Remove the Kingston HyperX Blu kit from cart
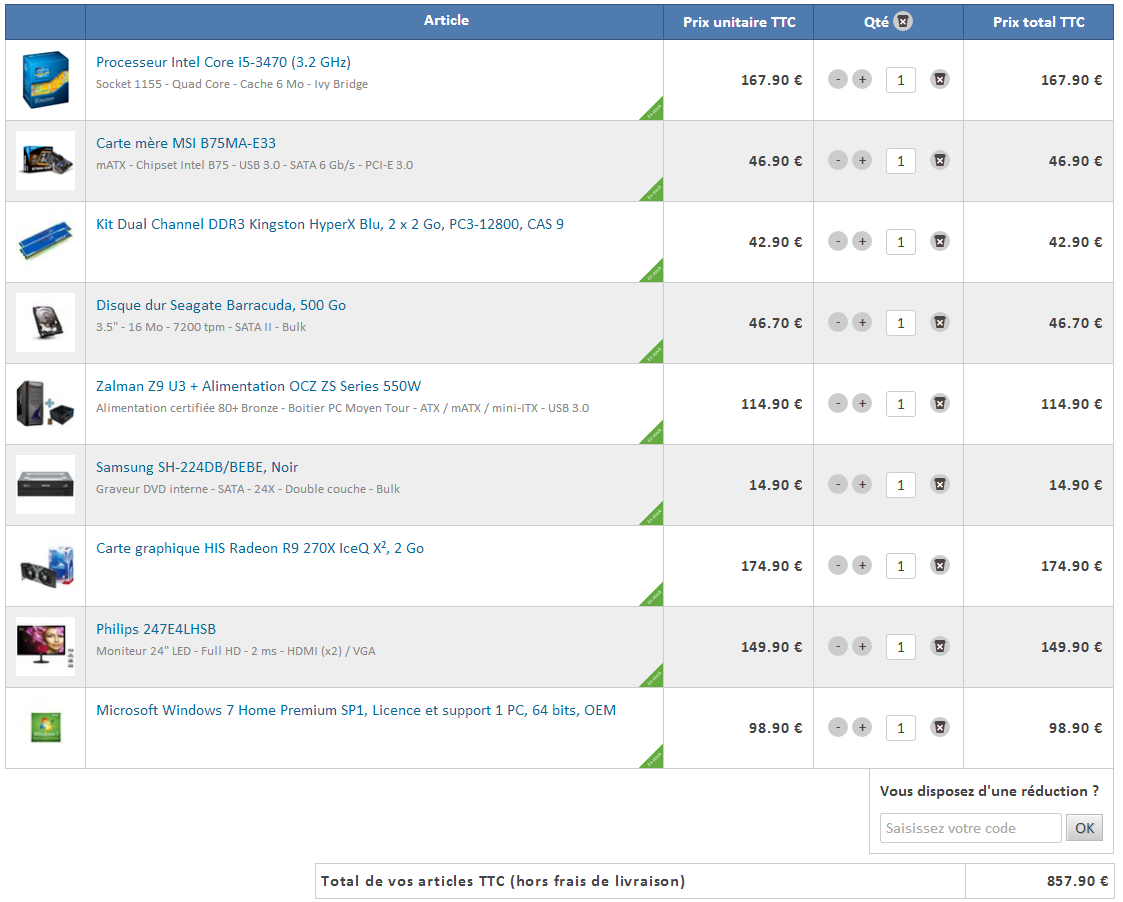 click(x=940, y=241)
